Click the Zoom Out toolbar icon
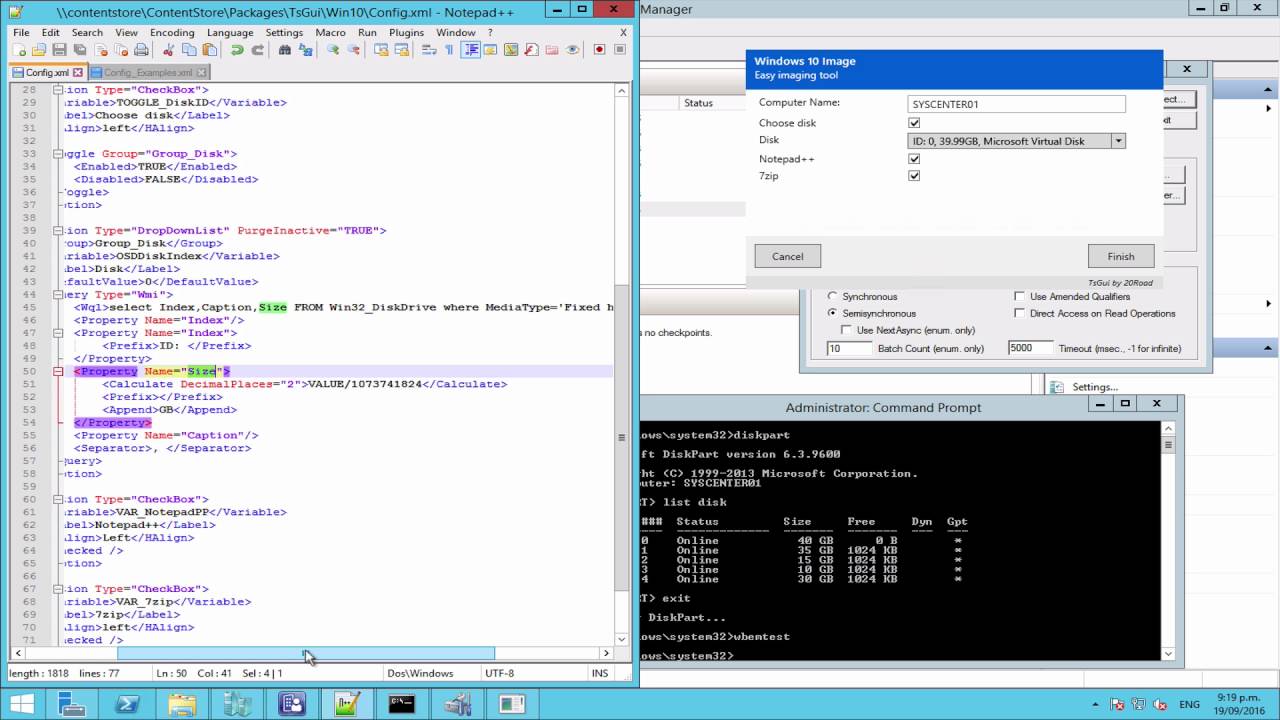Screen dimensions: 1280x720 click(x=353, y=50)
